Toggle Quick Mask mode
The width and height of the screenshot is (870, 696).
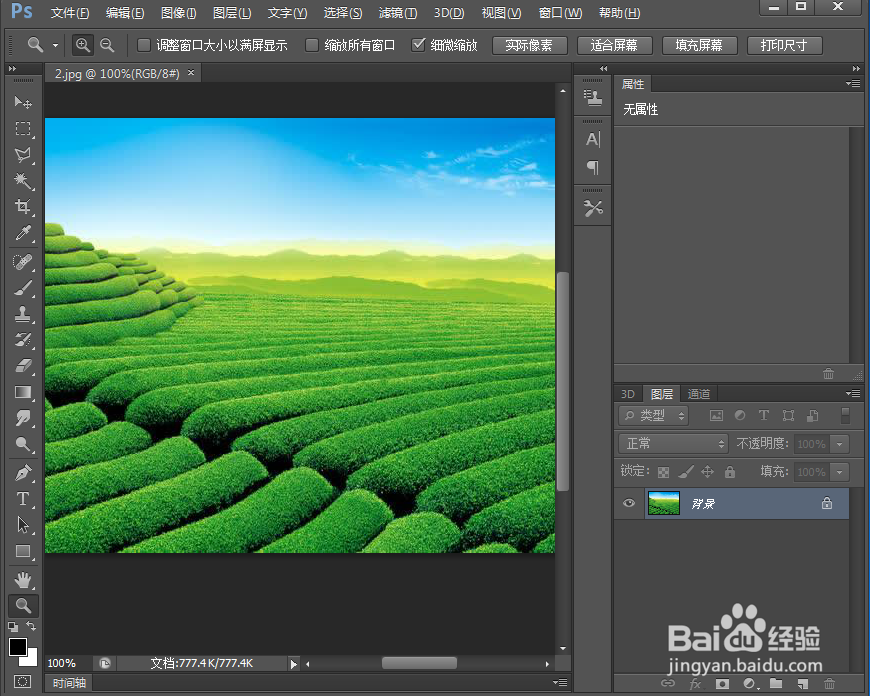[23, 682]
